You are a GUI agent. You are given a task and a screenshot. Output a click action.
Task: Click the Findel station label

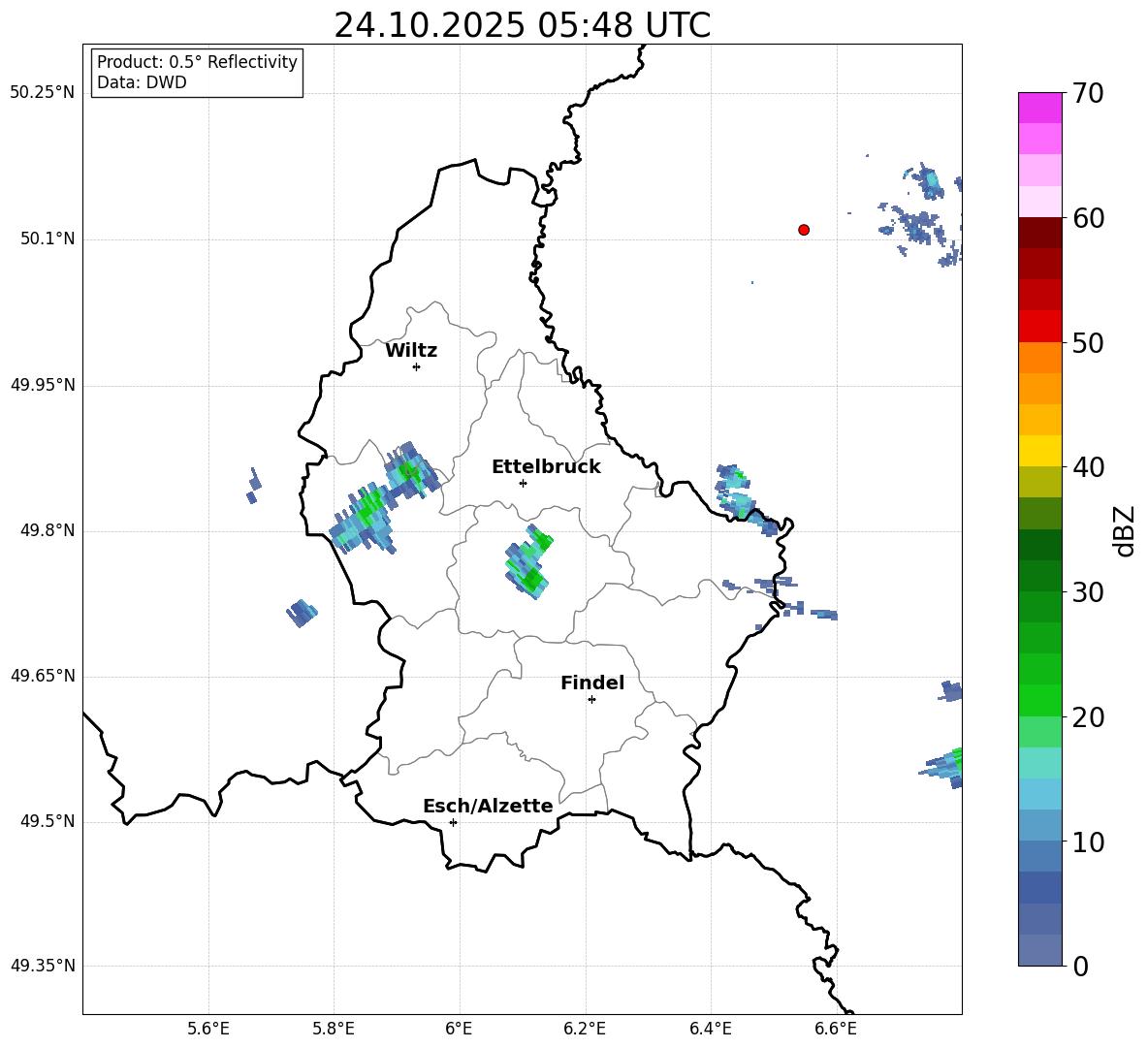tap(592, 683)
